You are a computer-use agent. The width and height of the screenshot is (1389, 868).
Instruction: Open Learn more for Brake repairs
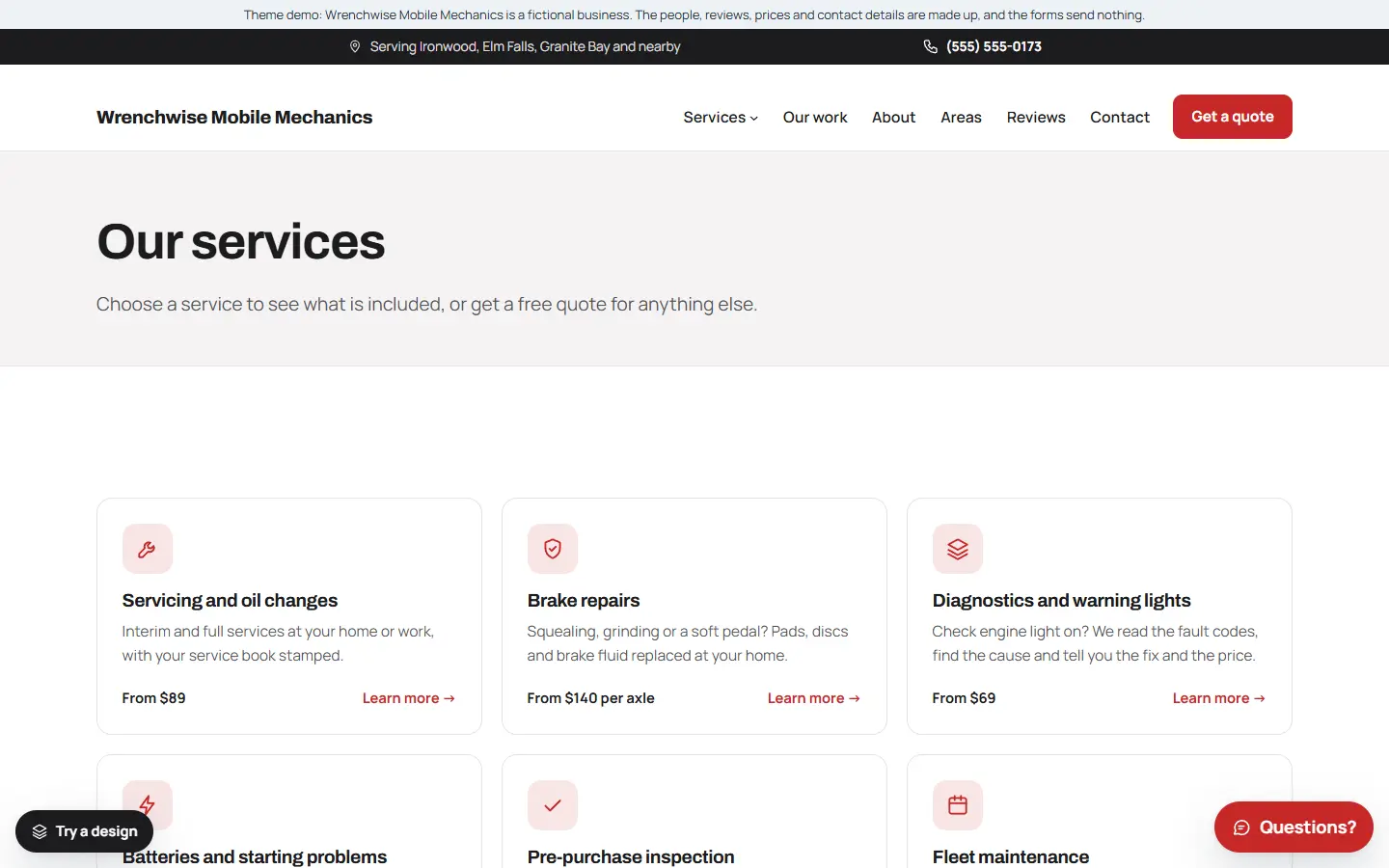tap(814, 698)
